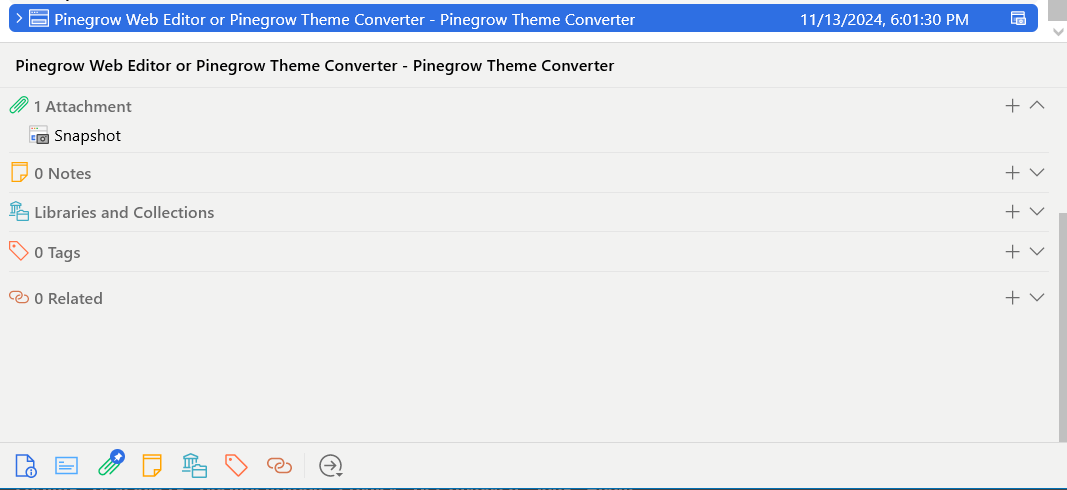The width and height of the screenshot is (1067, 490).
Task: Expand the Notes section
Action: tap(1037, 172)
